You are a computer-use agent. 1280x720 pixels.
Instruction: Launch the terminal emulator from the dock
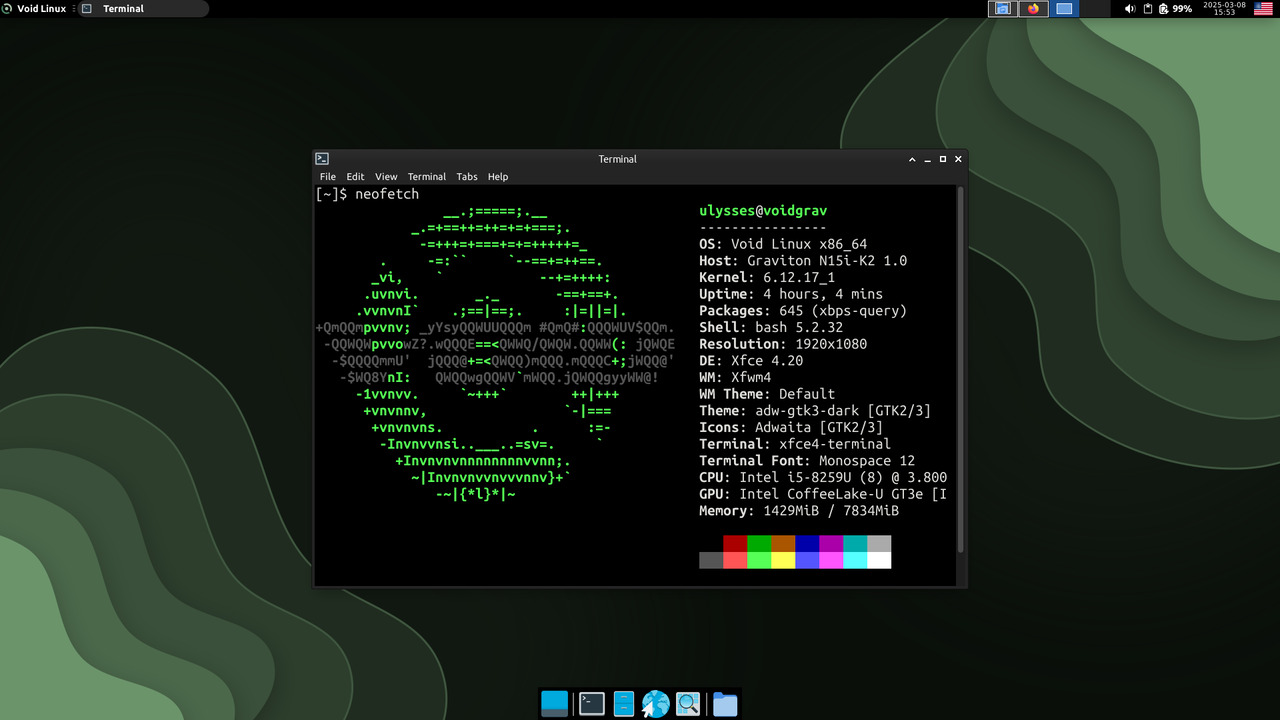(x=592, y=704)
